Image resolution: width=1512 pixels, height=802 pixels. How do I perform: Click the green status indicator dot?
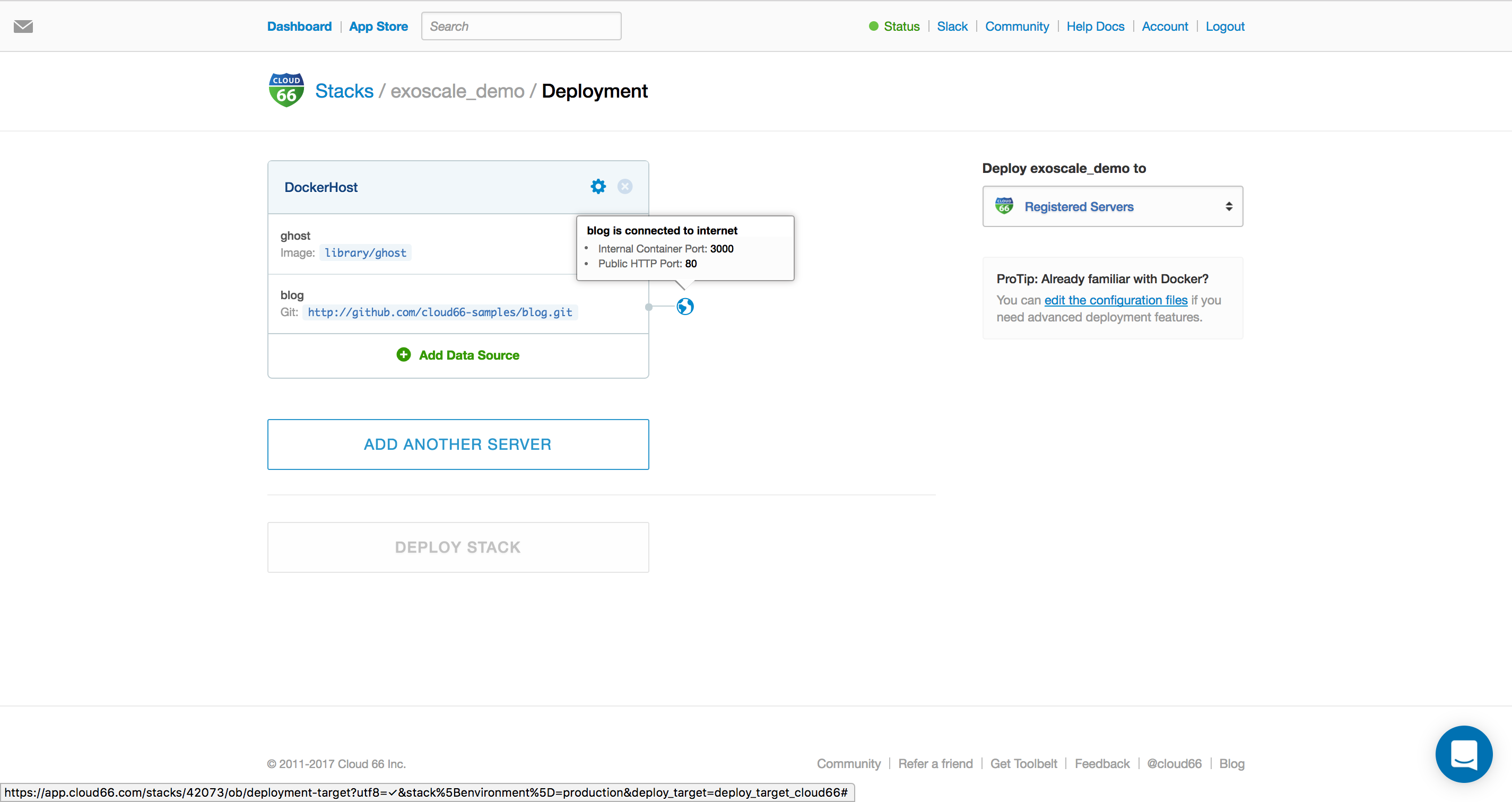pos(874,26)
